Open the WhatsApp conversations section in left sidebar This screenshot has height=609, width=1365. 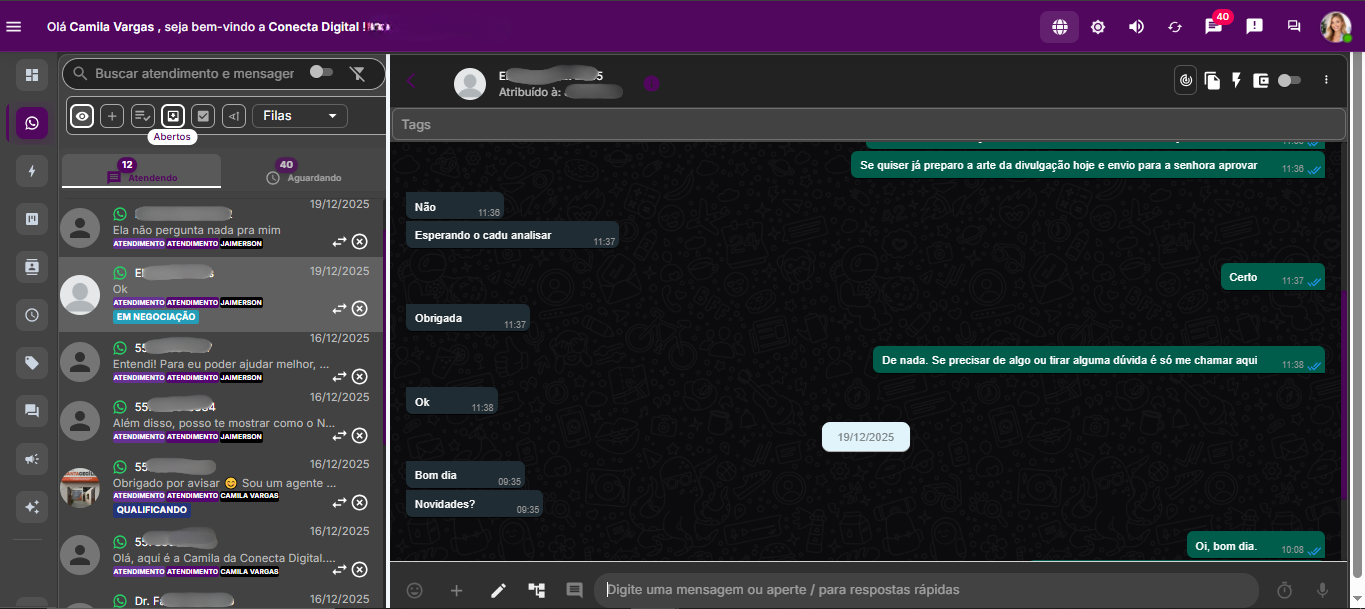(x=31, y=122)
